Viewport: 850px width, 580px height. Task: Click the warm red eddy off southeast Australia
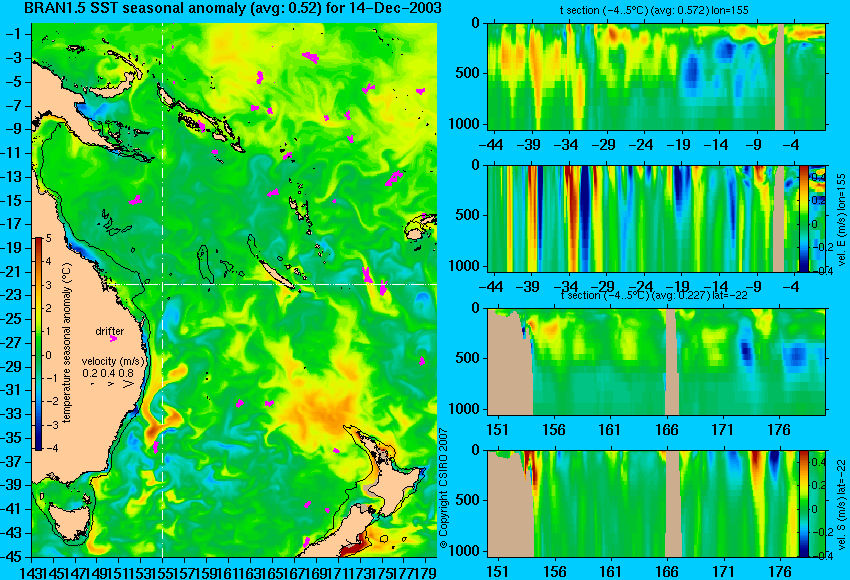coord(152,432)
